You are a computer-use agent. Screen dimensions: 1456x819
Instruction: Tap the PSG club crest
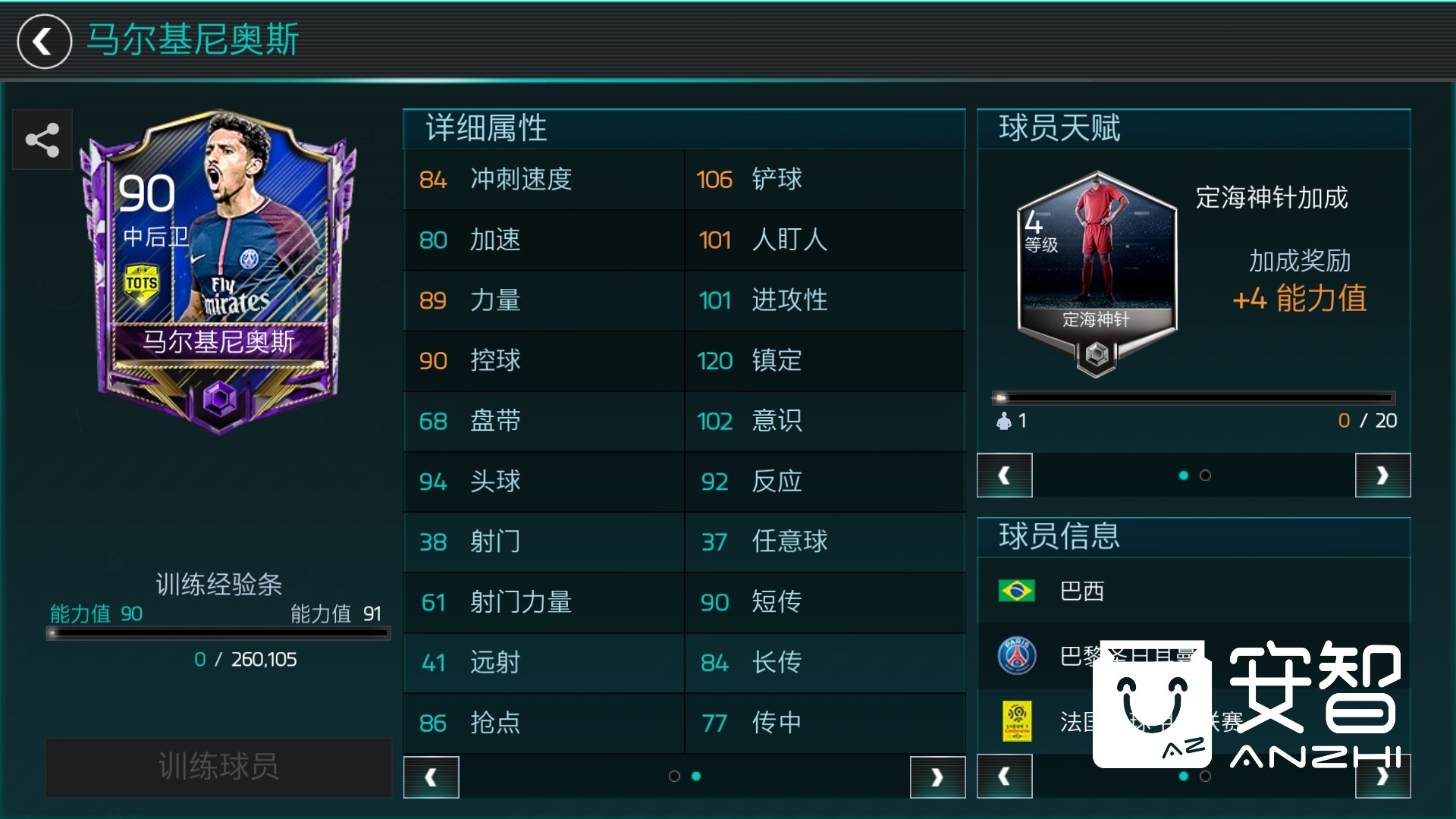[x=1017, y=655]
